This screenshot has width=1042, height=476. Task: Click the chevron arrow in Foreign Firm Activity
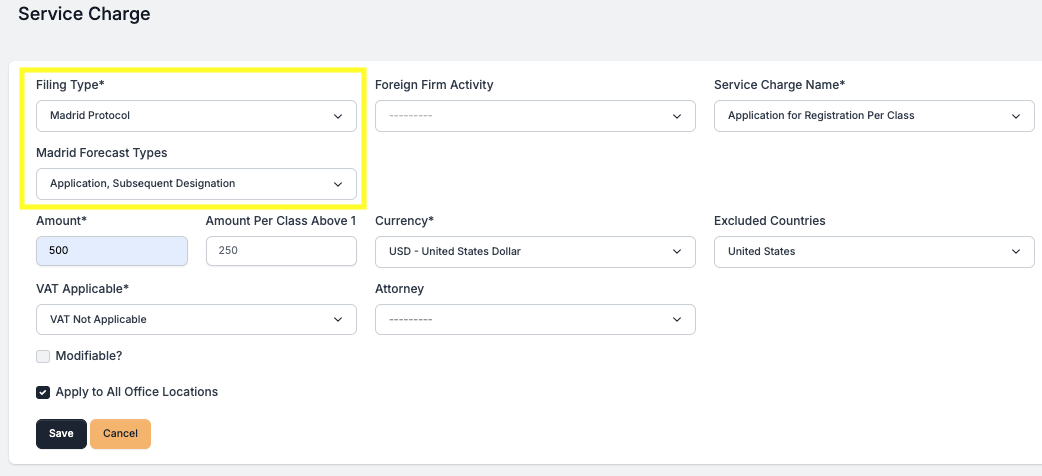[677, 116]
